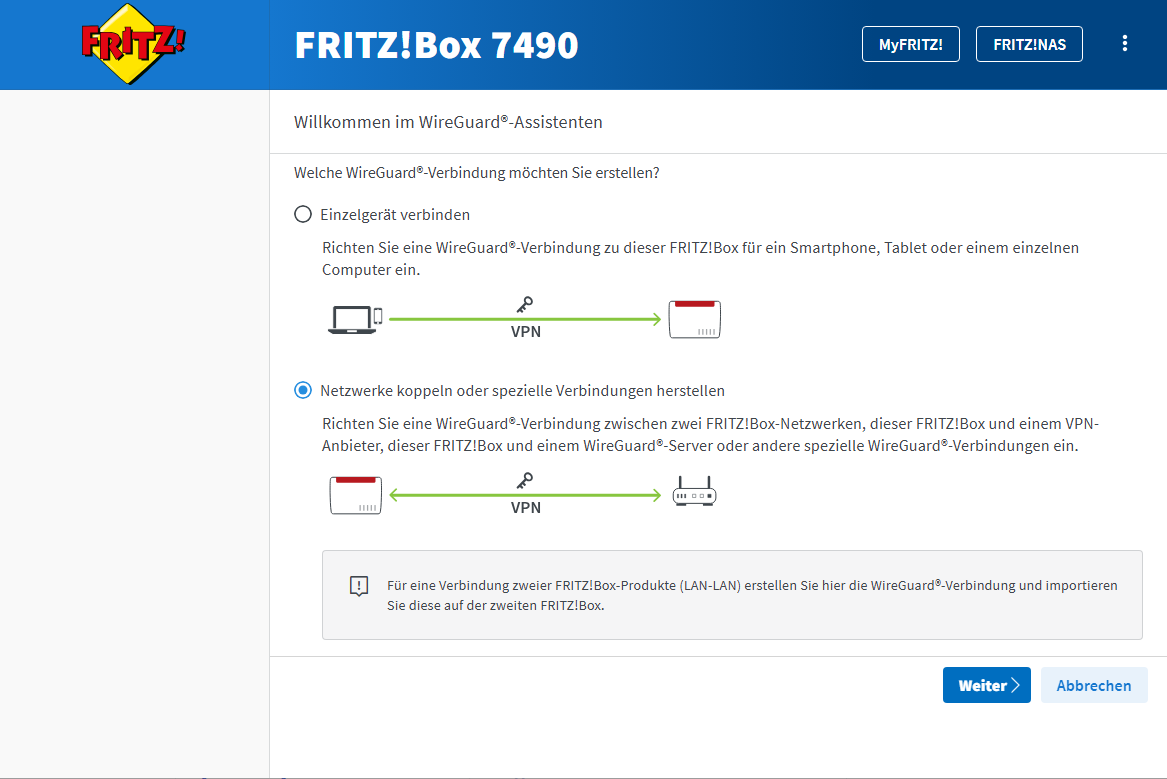Click the Weiter button
This screenshot has height=779, width=1167.
coord(986,686)
